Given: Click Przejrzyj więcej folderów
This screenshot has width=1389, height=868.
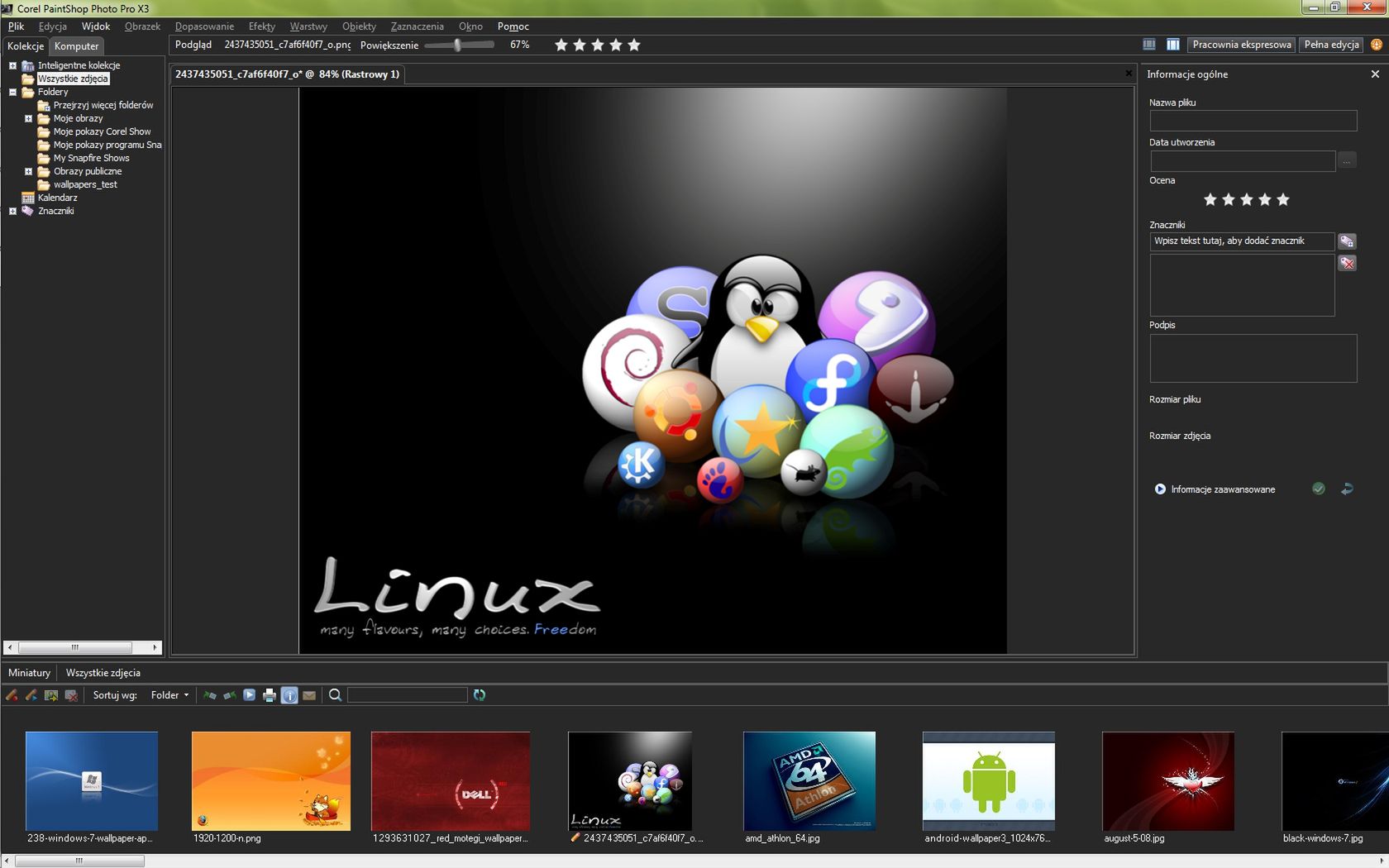Looking at the screenshot, I should 103,105.
